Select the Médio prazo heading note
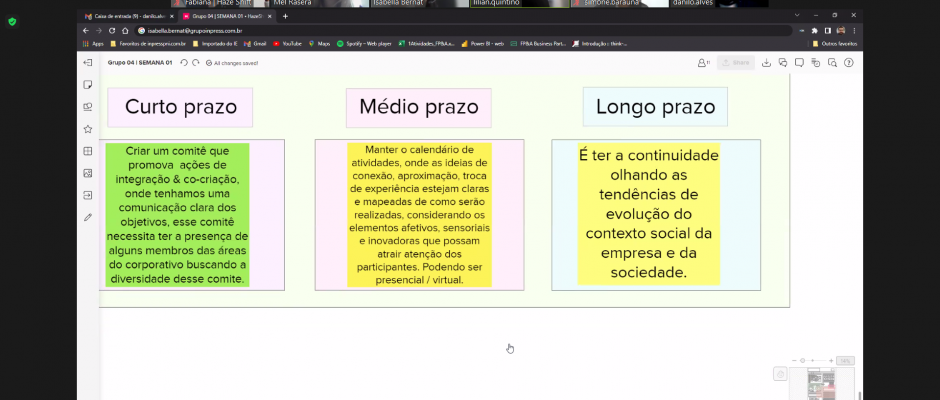The width and height of the screenshot is (940, 400). click(418, 107)
